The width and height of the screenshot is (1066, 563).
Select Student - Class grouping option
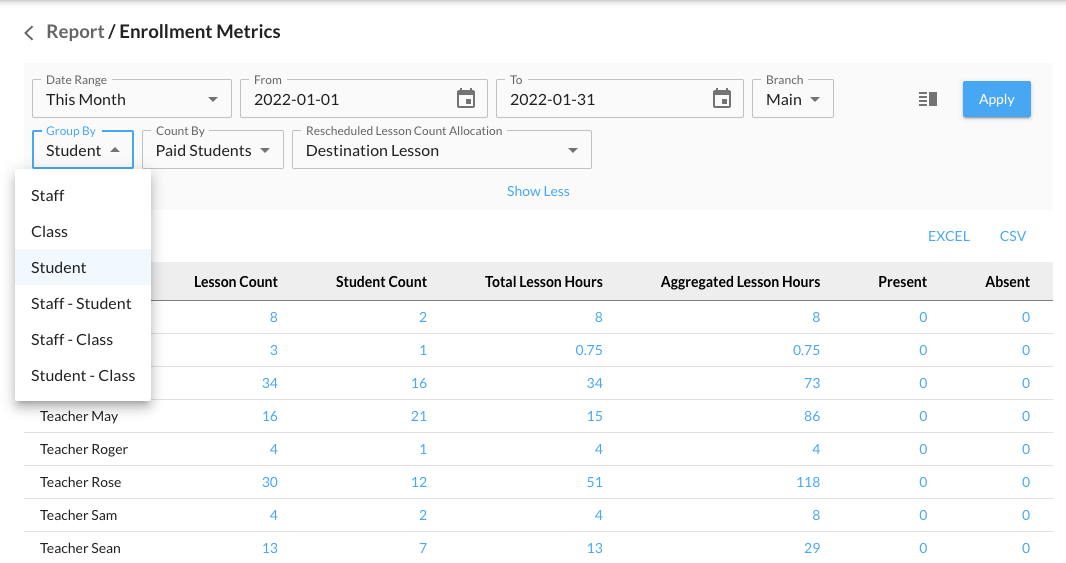pyautogui.click(x=83, y=376)
